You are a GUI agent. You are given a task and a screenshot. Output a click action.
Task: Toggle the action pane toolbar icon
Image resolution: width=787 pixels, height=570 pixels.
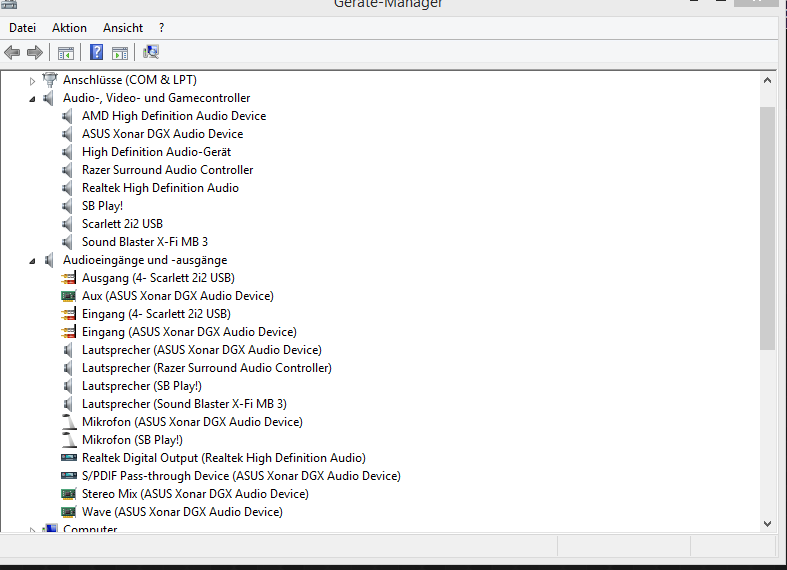pos(120,53)
